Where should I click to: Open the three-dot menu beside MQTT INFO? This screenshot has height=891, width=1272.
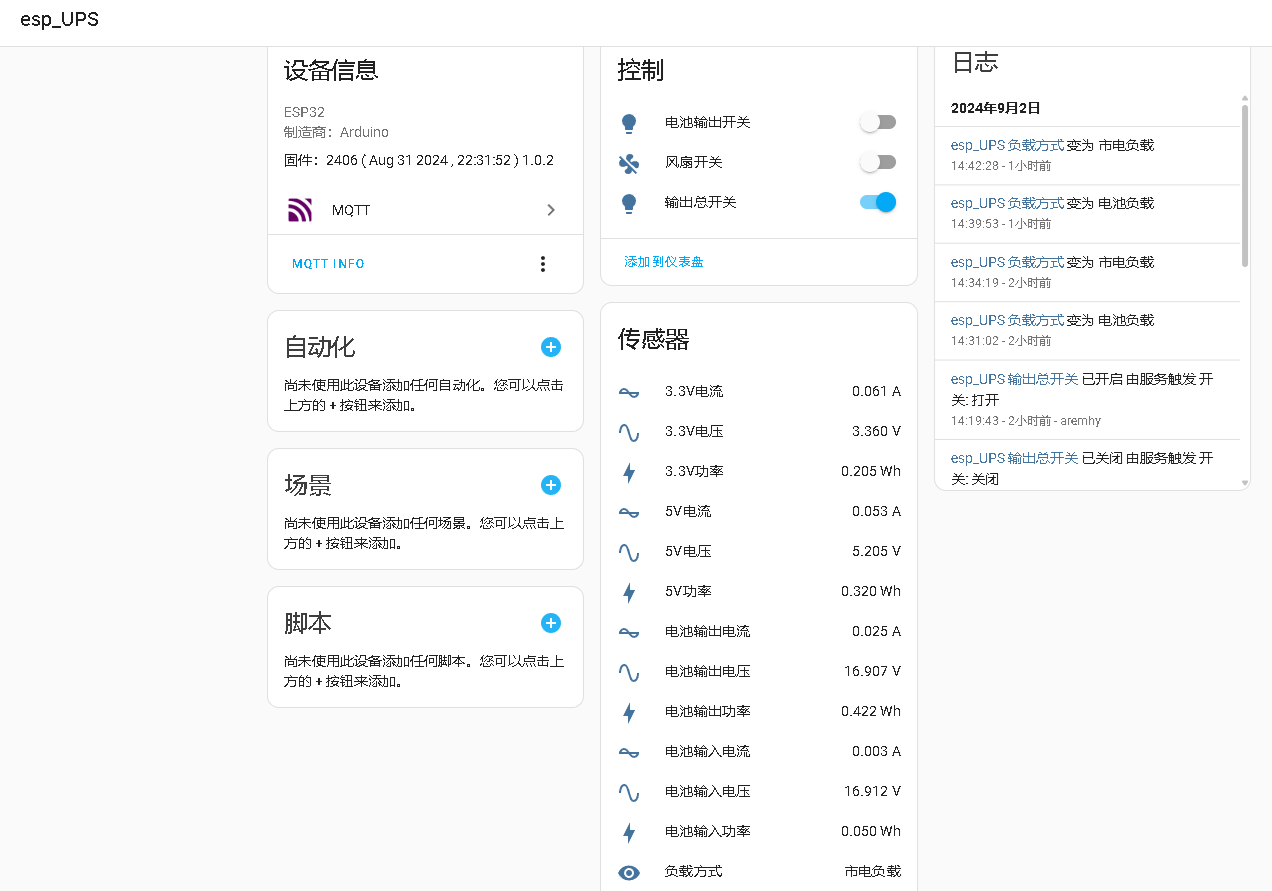click(543, 264)
